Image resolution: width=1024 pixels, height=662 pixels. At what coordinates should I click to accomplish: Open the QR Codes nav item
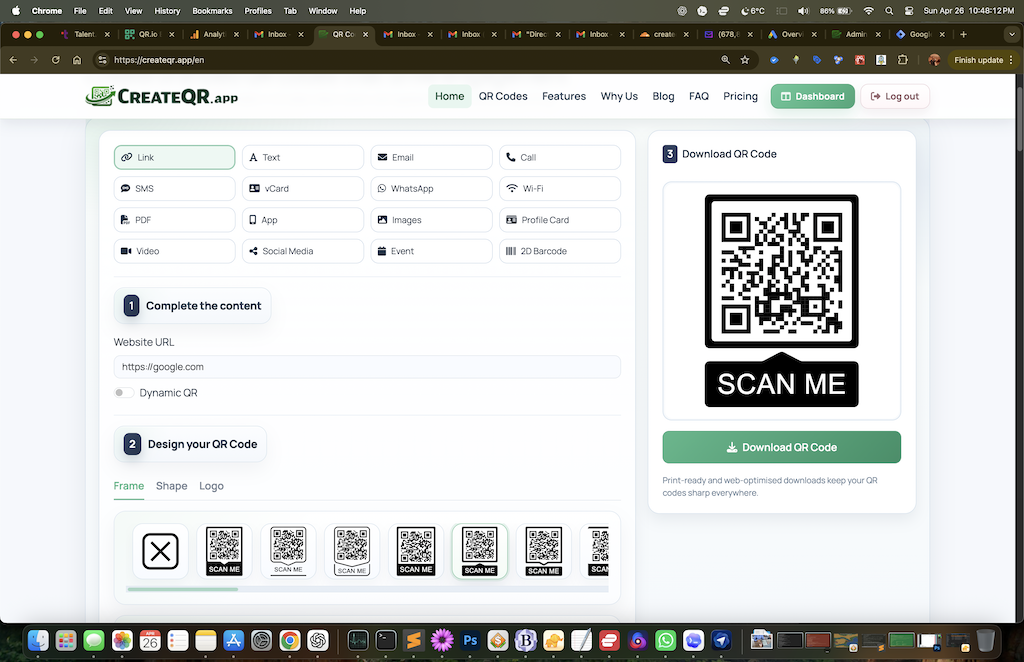[503, 96]
